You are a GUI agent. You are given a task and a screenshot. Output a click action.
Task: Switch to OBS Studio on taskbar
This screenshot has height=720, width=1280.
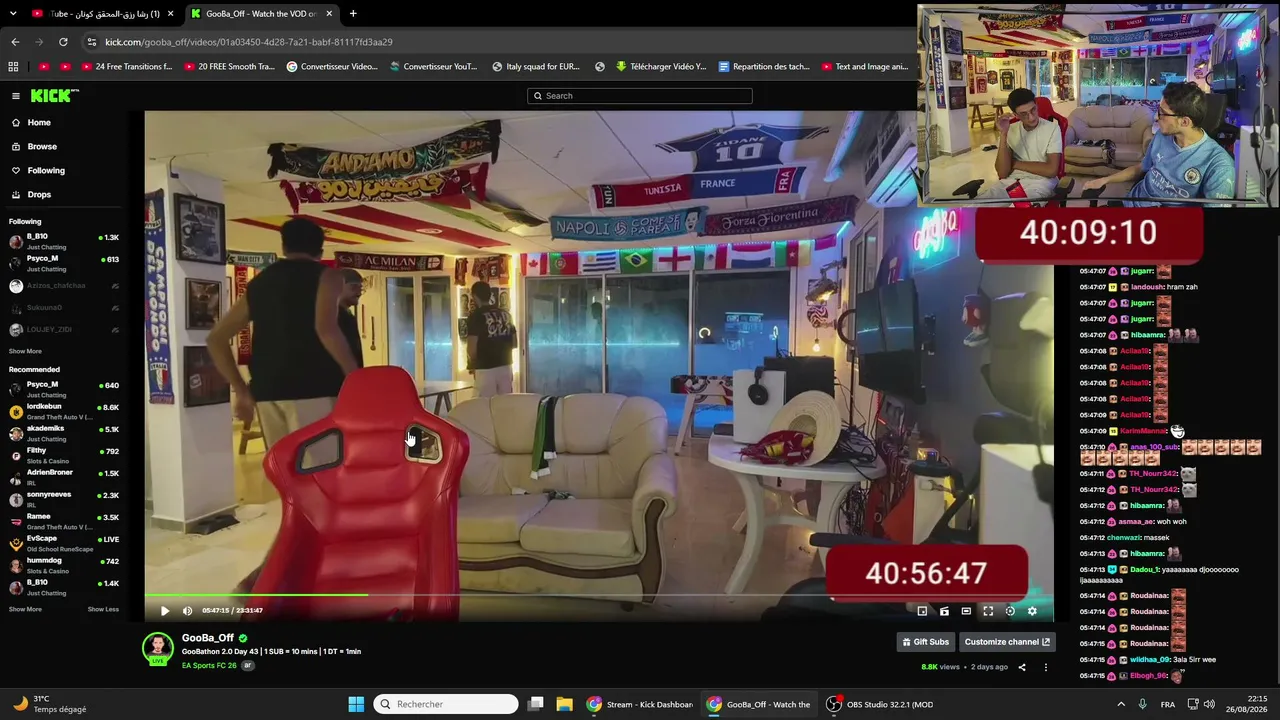tap(879, 704)
